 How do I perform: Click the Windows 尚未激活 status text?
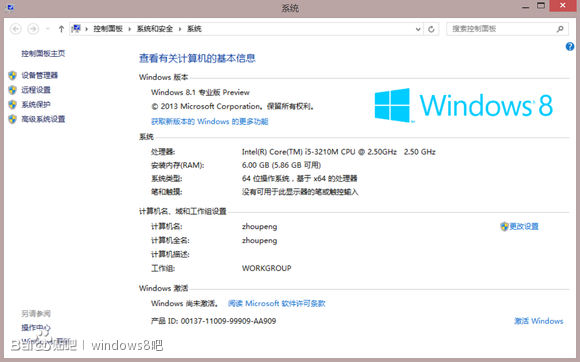pos(184,304)
